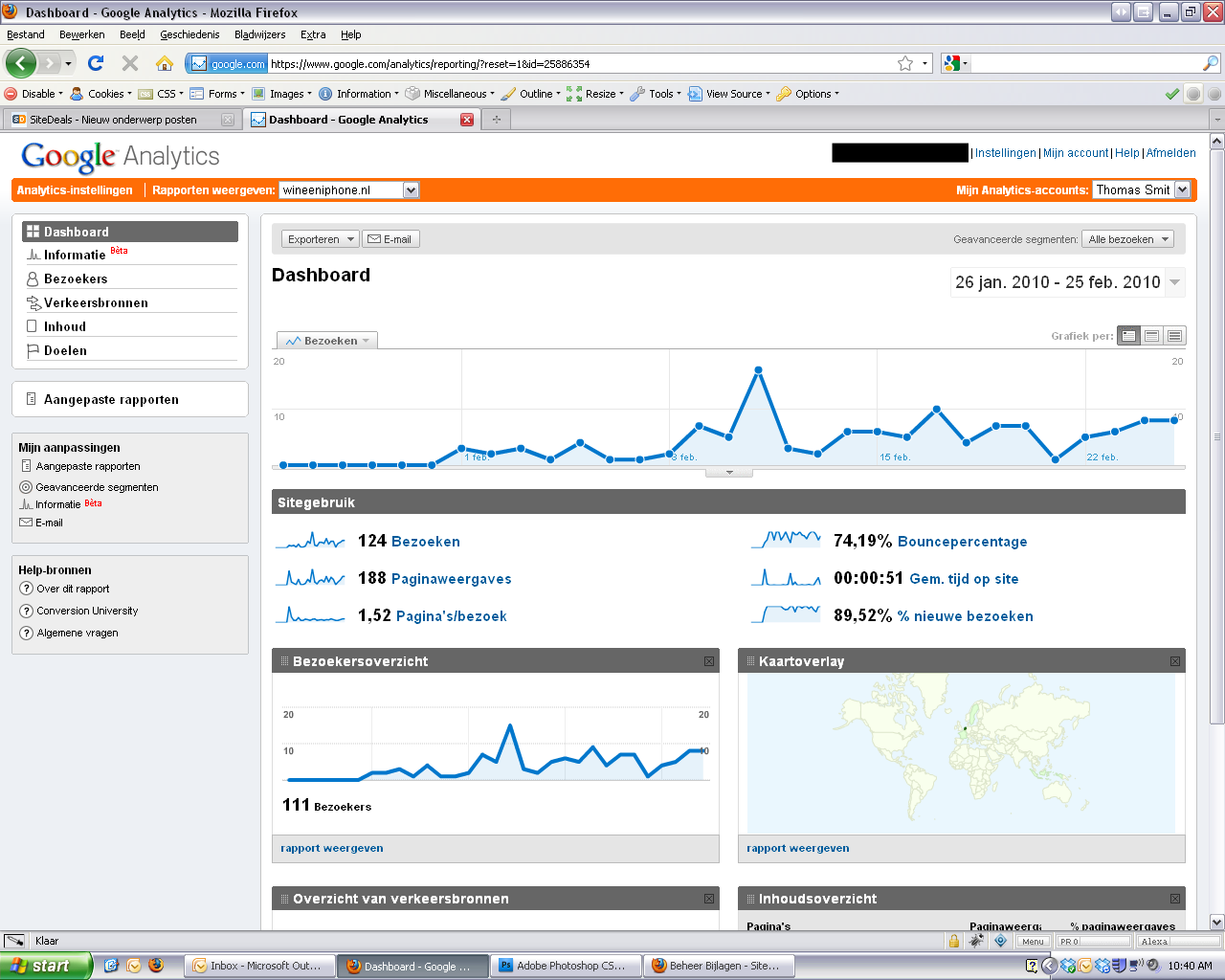Click the Afmelden link

[1171, 153]
